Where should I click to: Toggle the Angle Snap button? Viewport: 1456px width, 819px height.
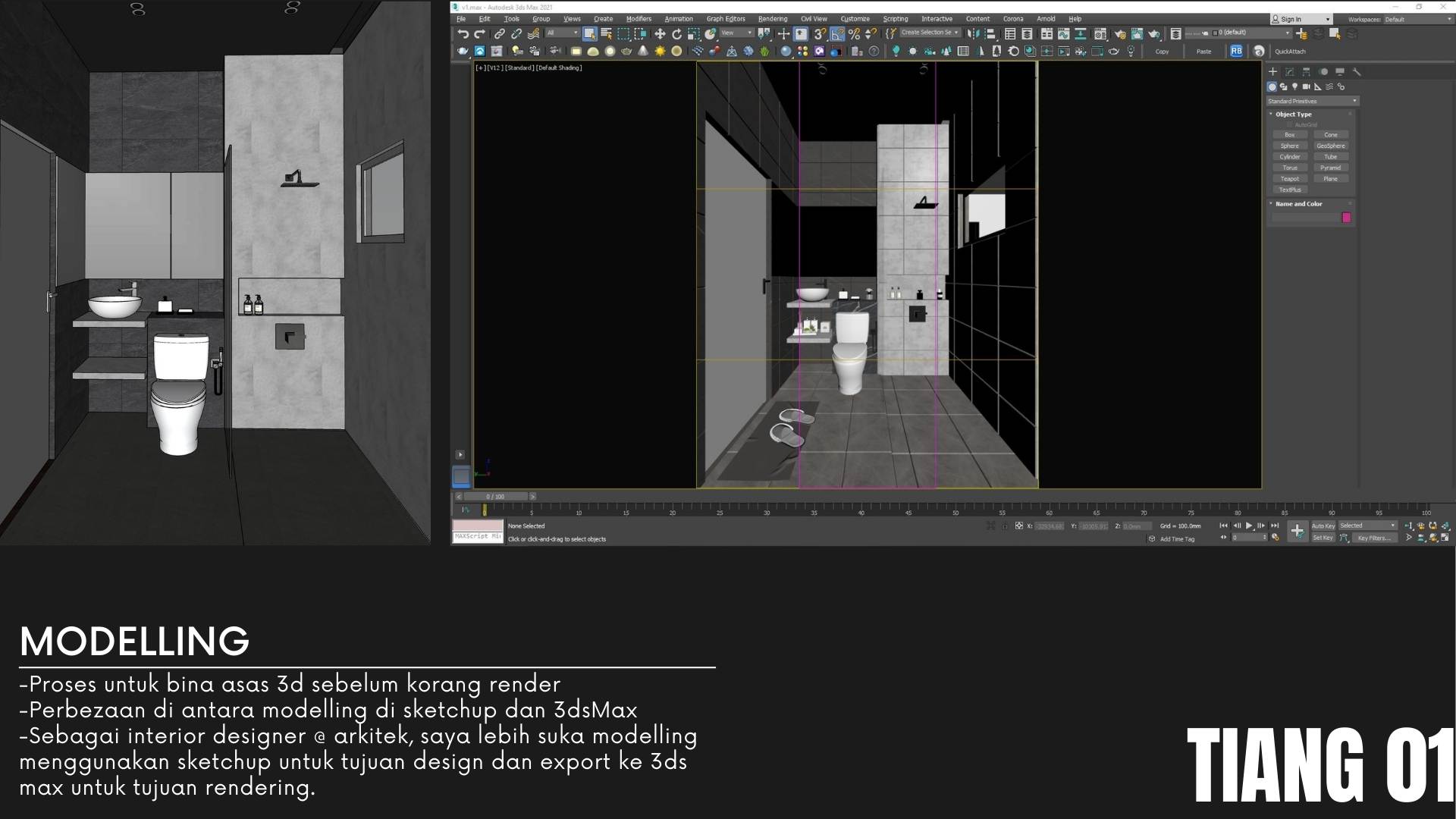coord(837,34)
